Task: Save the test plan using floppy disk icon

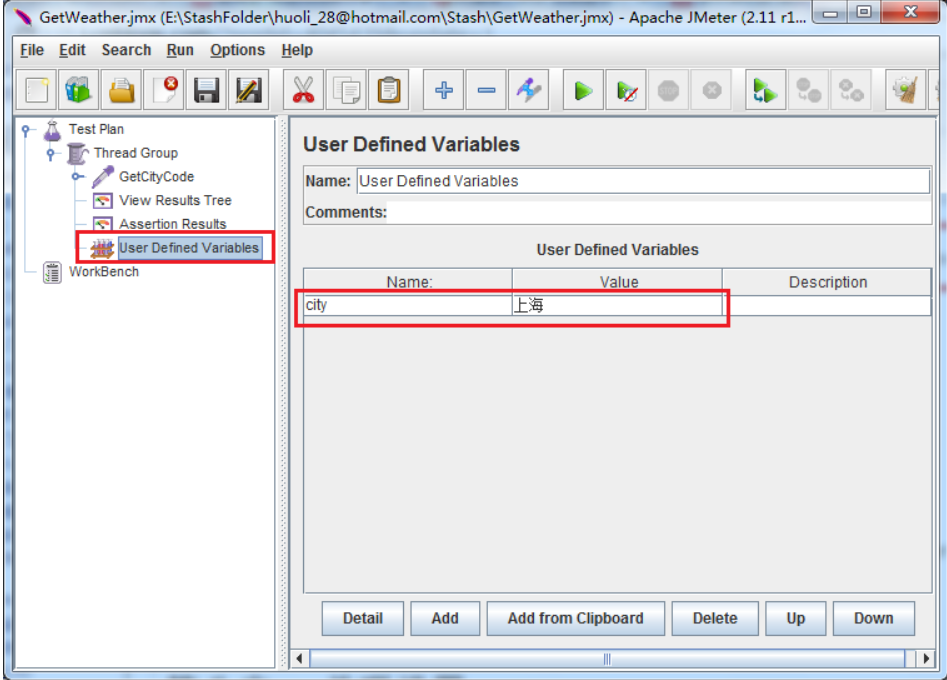Action: [x=207, y=91]
